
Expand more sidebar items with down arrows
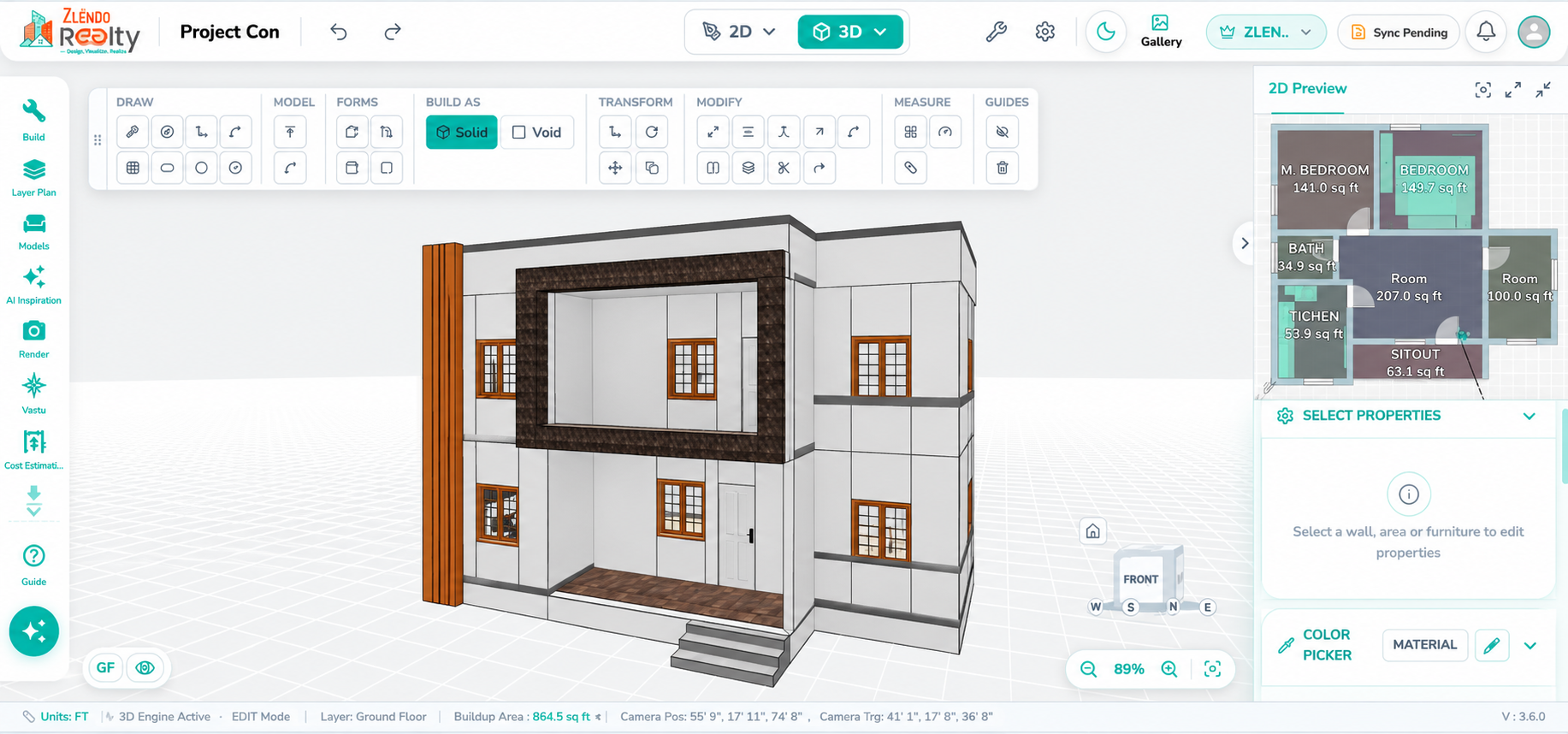(x=33, y=501)
